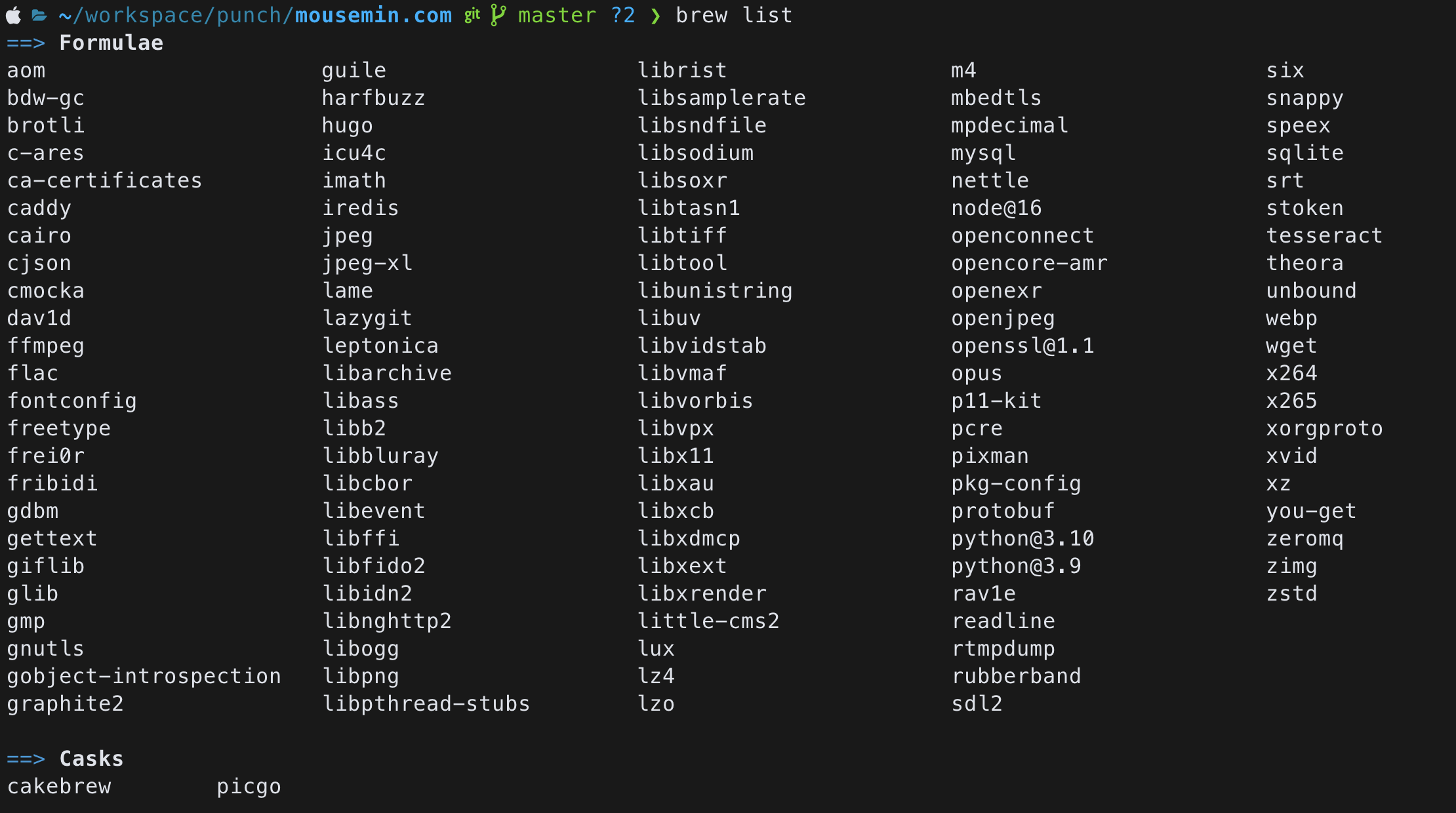Select the libpthread-stubs entry
1456x813 pixels.
tap(426, 704)
